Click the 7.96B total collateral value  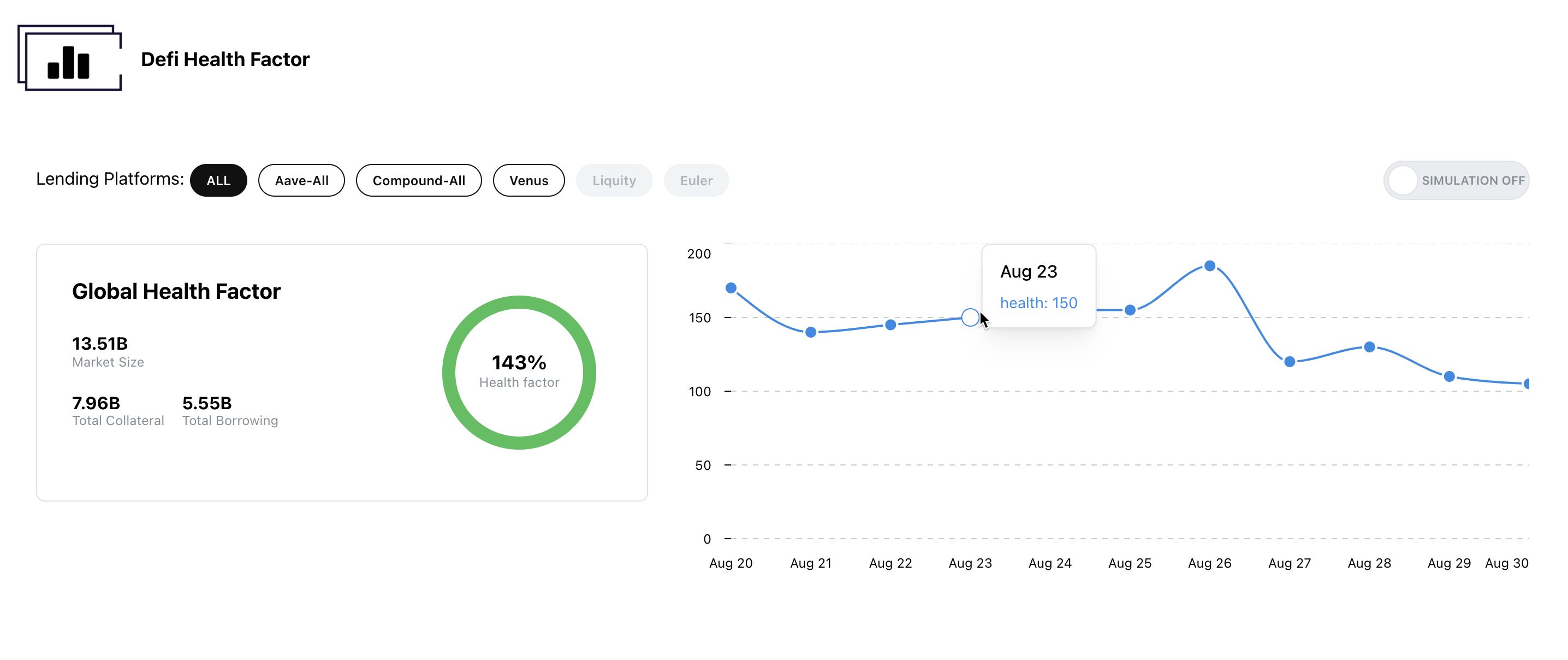tap(96, 403)
